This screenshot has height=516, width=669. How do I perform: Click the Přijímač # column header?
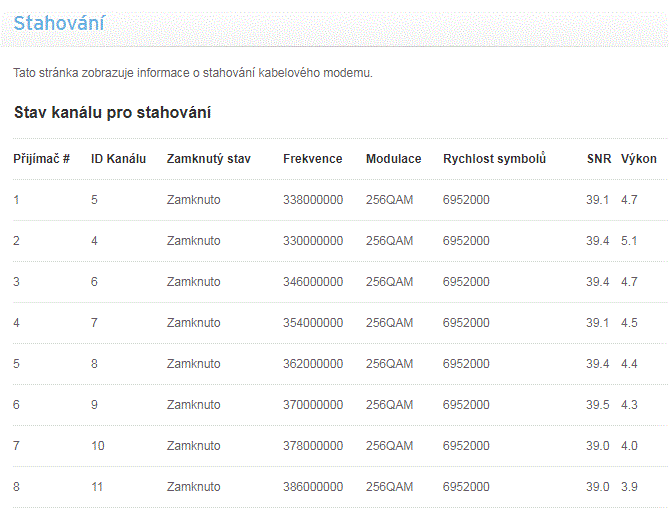[x=41, y=159]
